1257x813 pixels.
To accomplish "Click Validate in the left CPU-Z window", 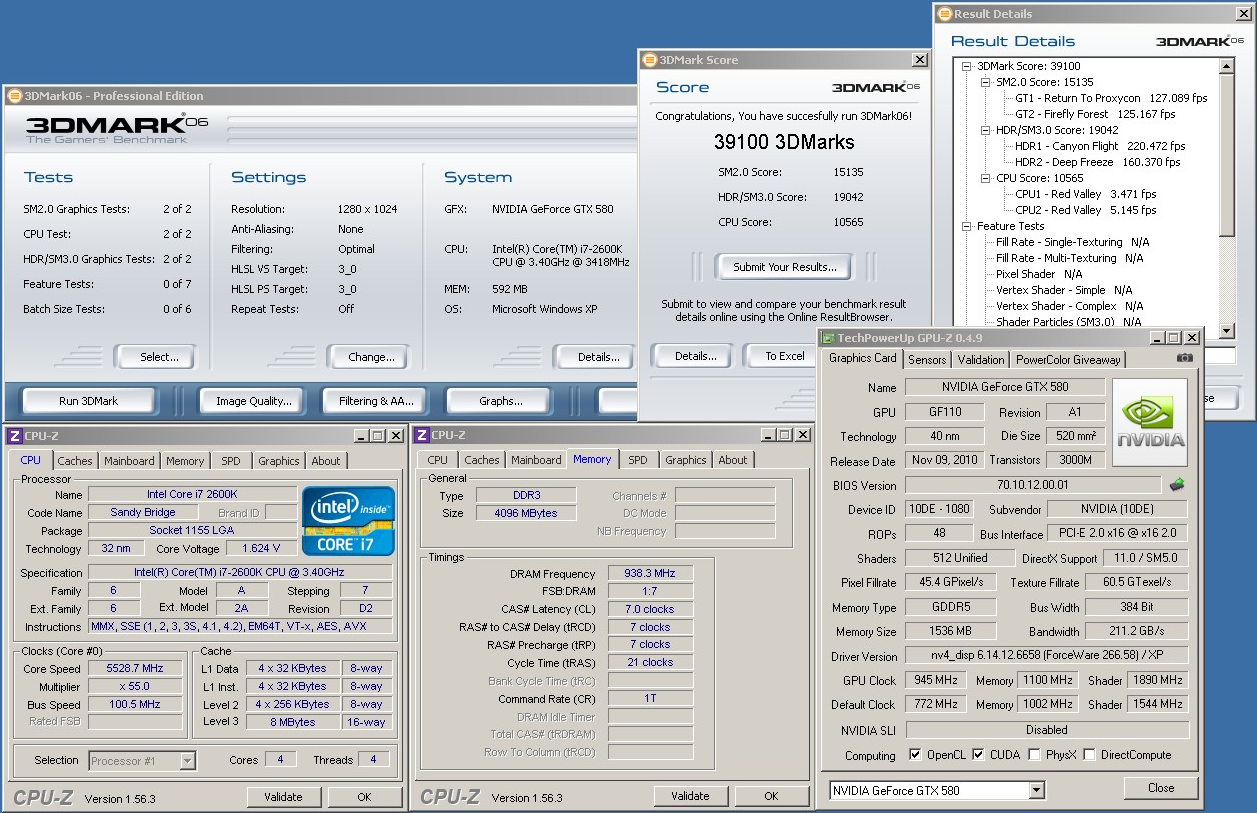I will [283, 797].
